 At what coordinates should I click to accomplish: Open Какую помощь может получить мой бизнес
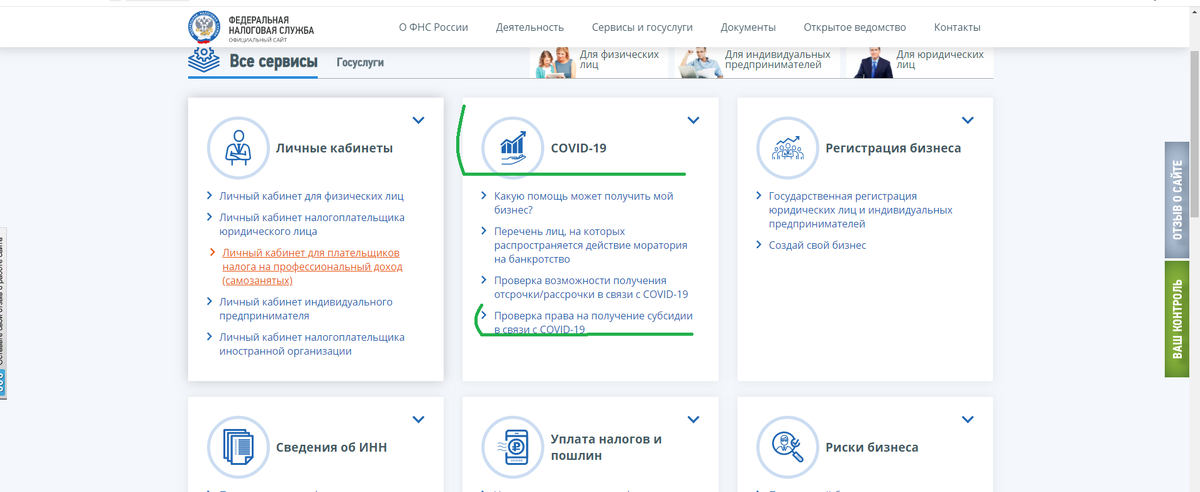[584, 203]
